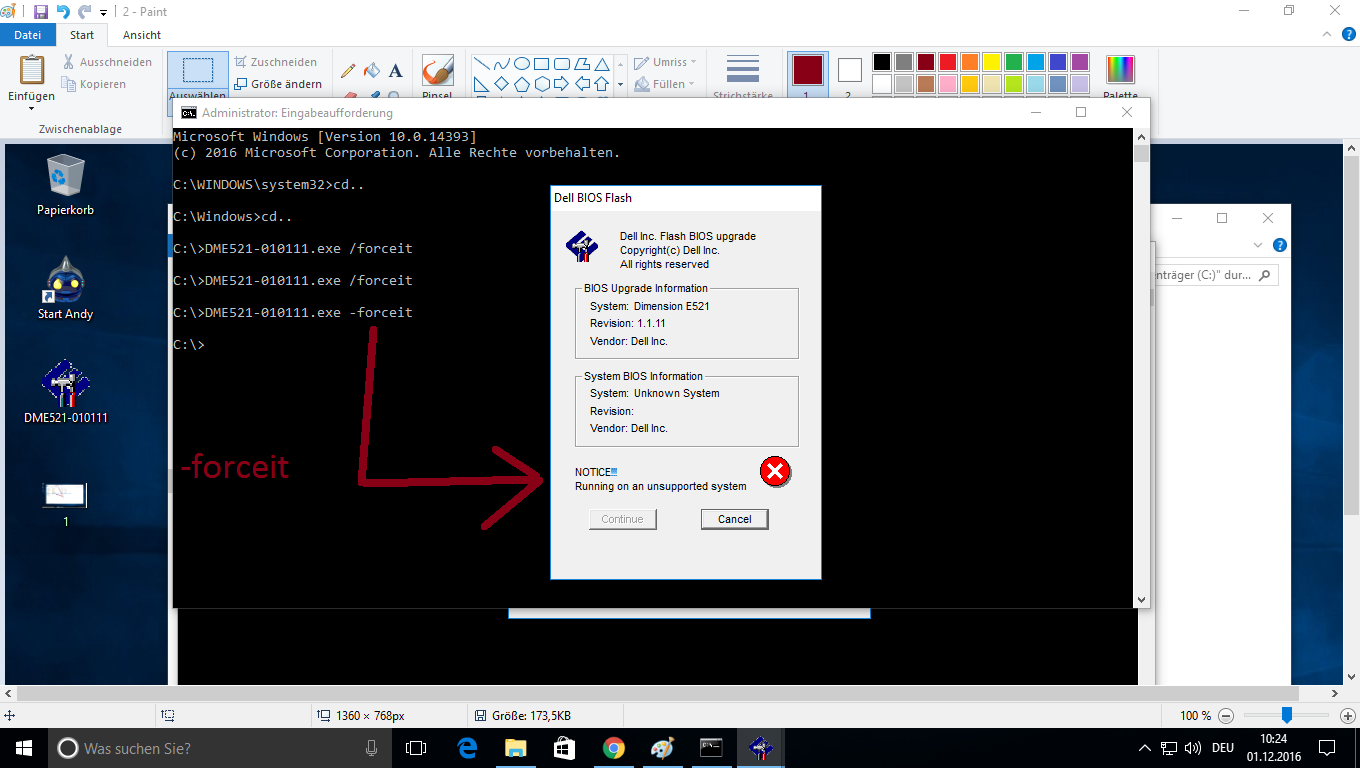
Task: Open the Füllen fill dropdown
Action: (667, 84)
